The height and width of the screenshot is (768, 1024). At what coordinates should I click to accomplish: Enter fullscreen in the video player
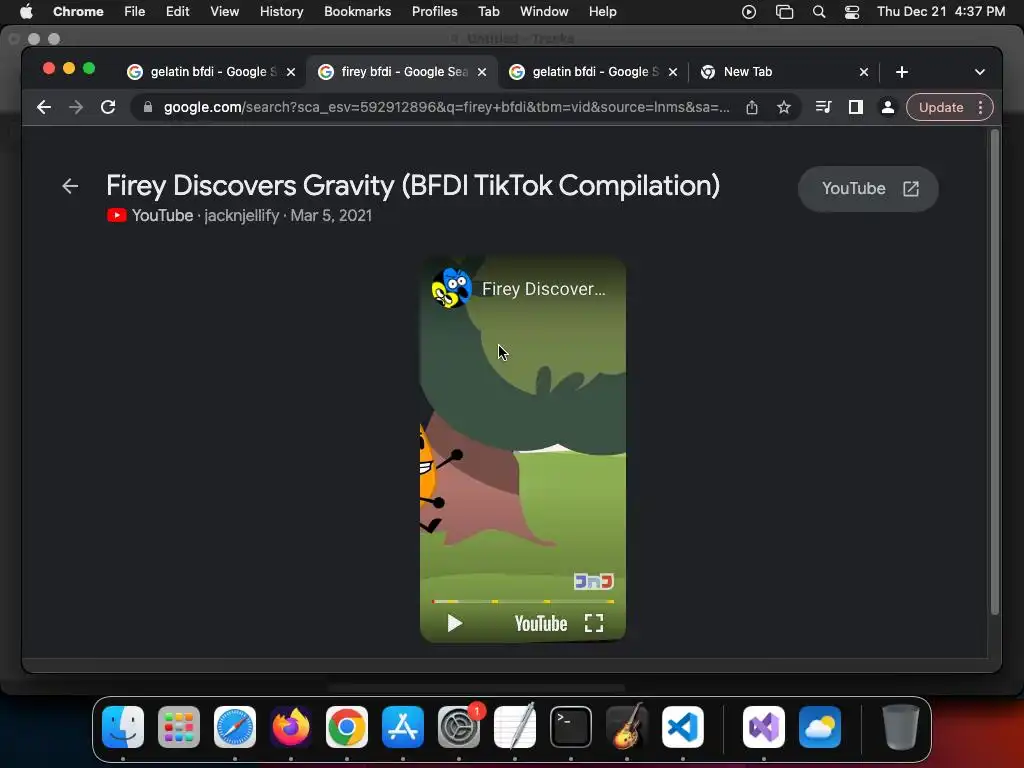(x=594, y=623)
